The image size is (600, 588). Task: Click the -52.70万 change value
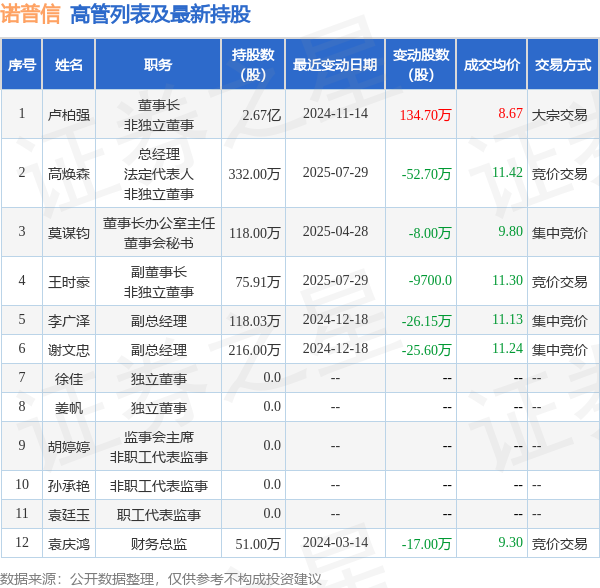(427, 174)
